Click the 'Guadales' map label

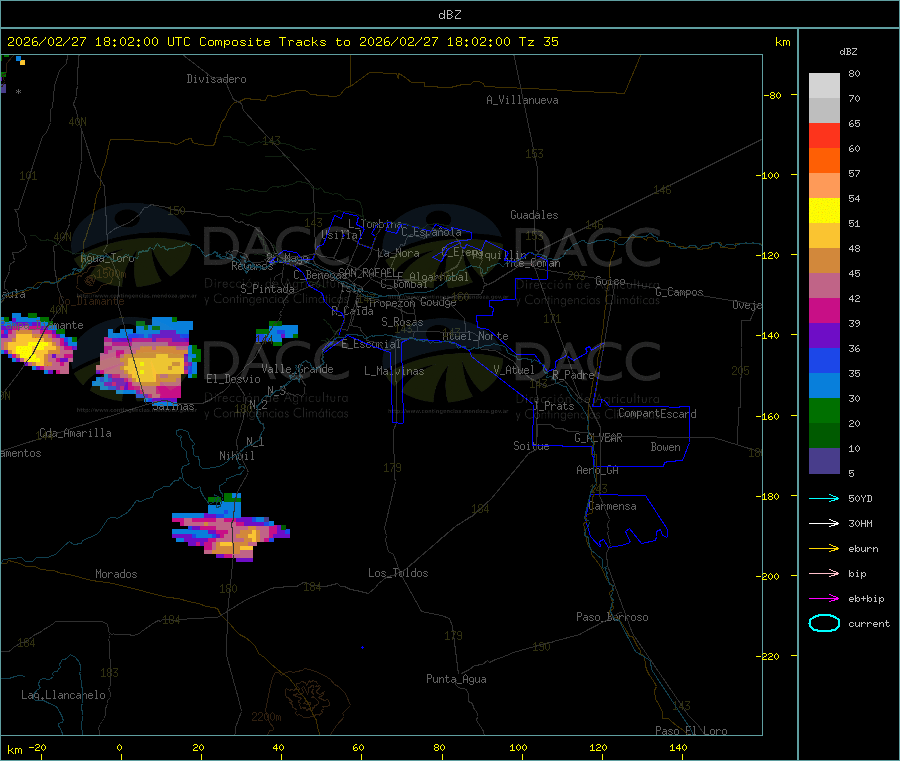click(x=534, y=215)
